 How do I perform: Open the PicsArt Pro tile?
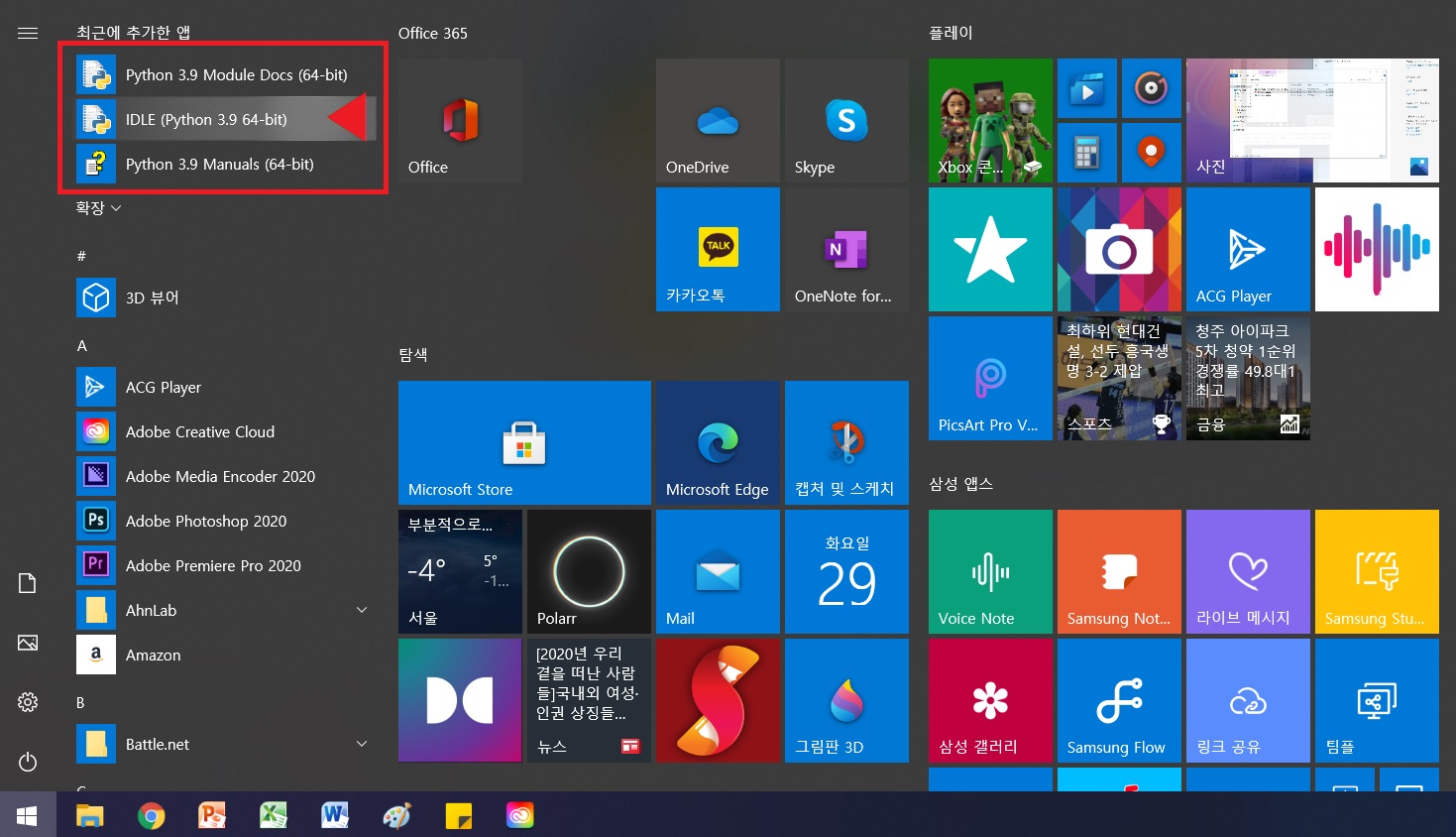click(990, 378)
